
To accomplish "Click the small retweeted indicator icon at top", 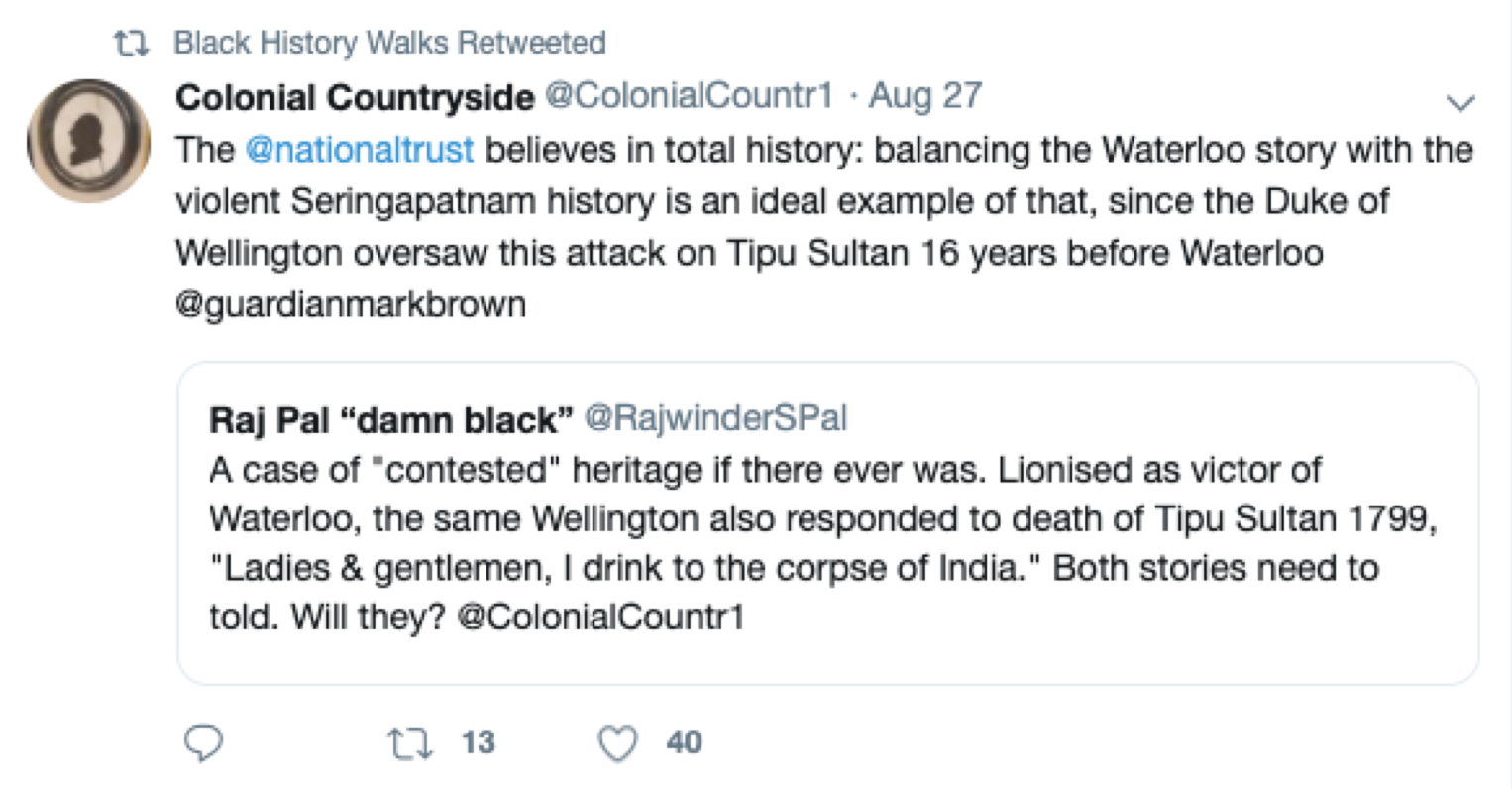I will [x=131, y=43].
